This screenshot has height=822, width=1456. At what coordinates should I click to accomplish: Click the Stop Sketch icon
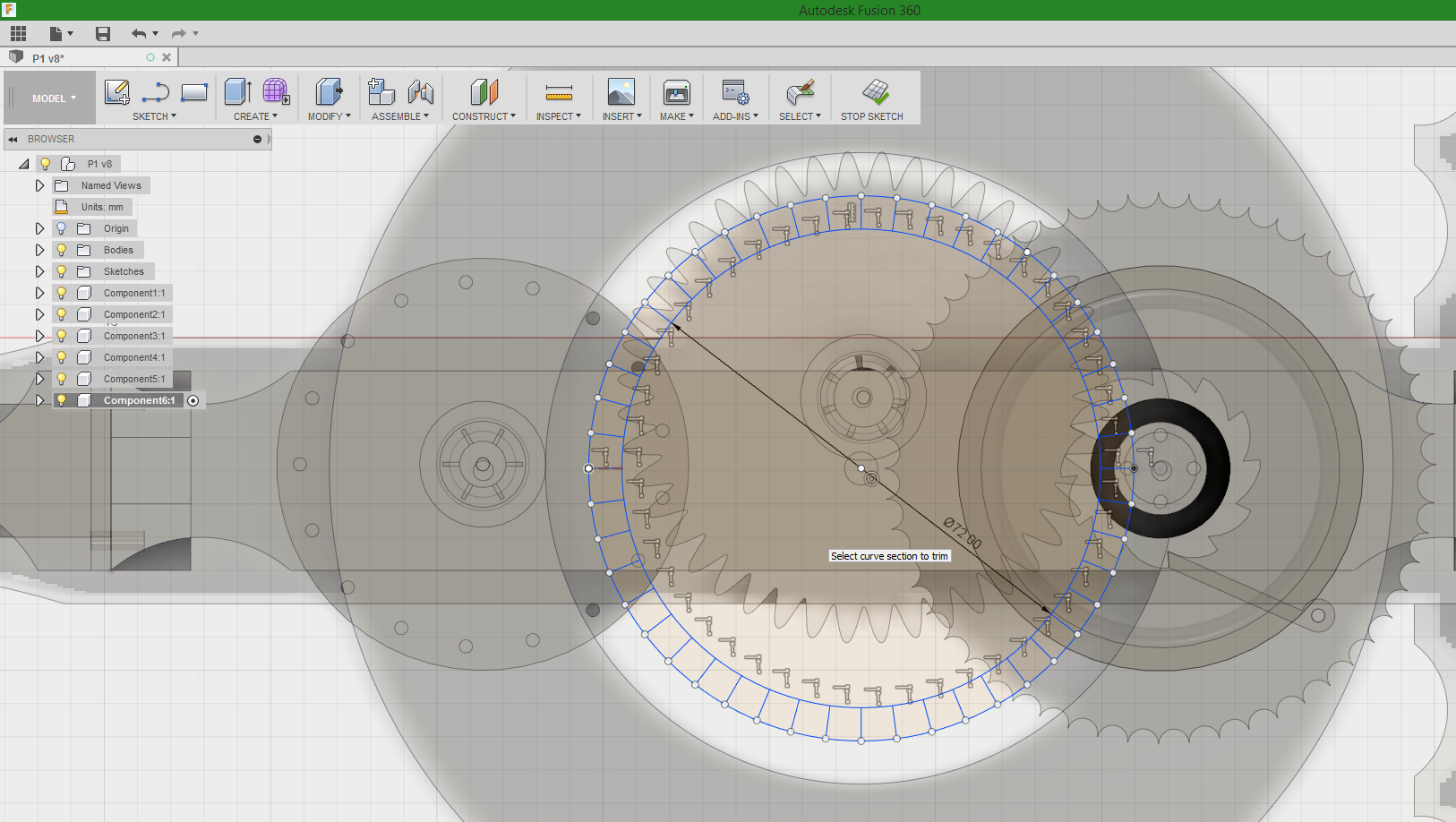875,91
